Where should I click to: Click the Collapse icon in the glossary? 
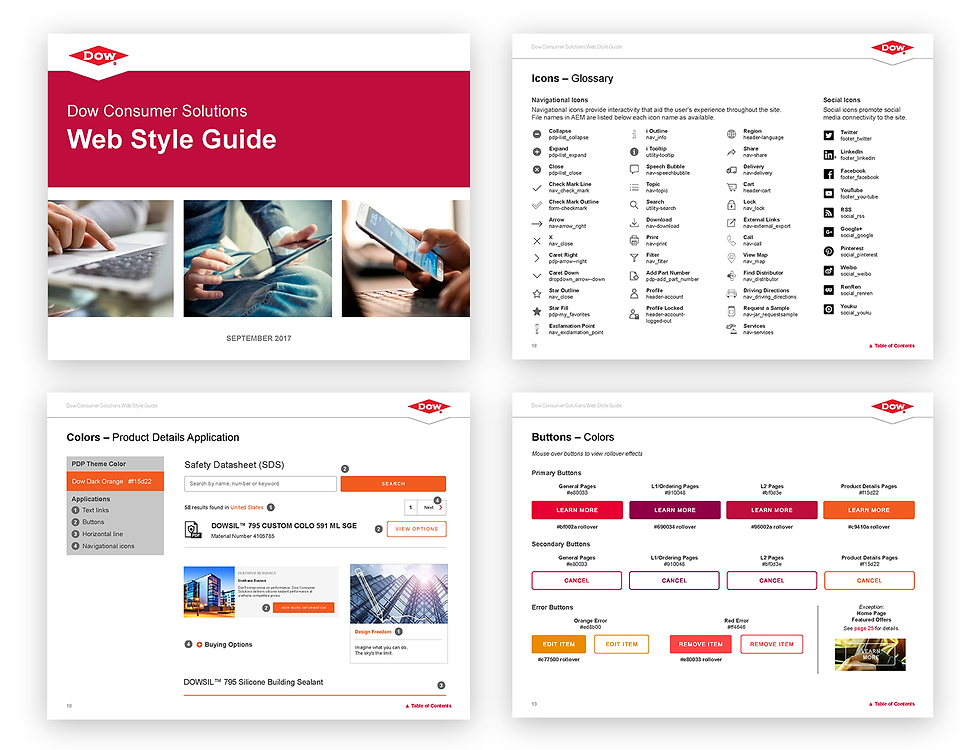pos(537,134)
